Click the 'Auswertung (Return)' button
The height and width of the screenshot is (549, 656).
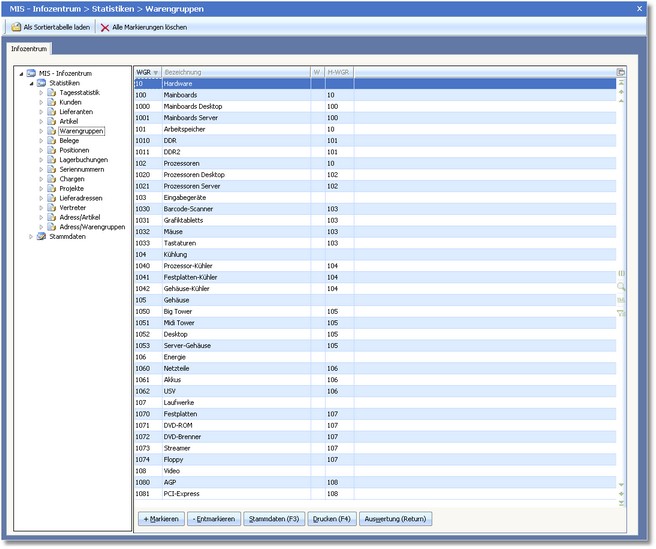(394, 520)
